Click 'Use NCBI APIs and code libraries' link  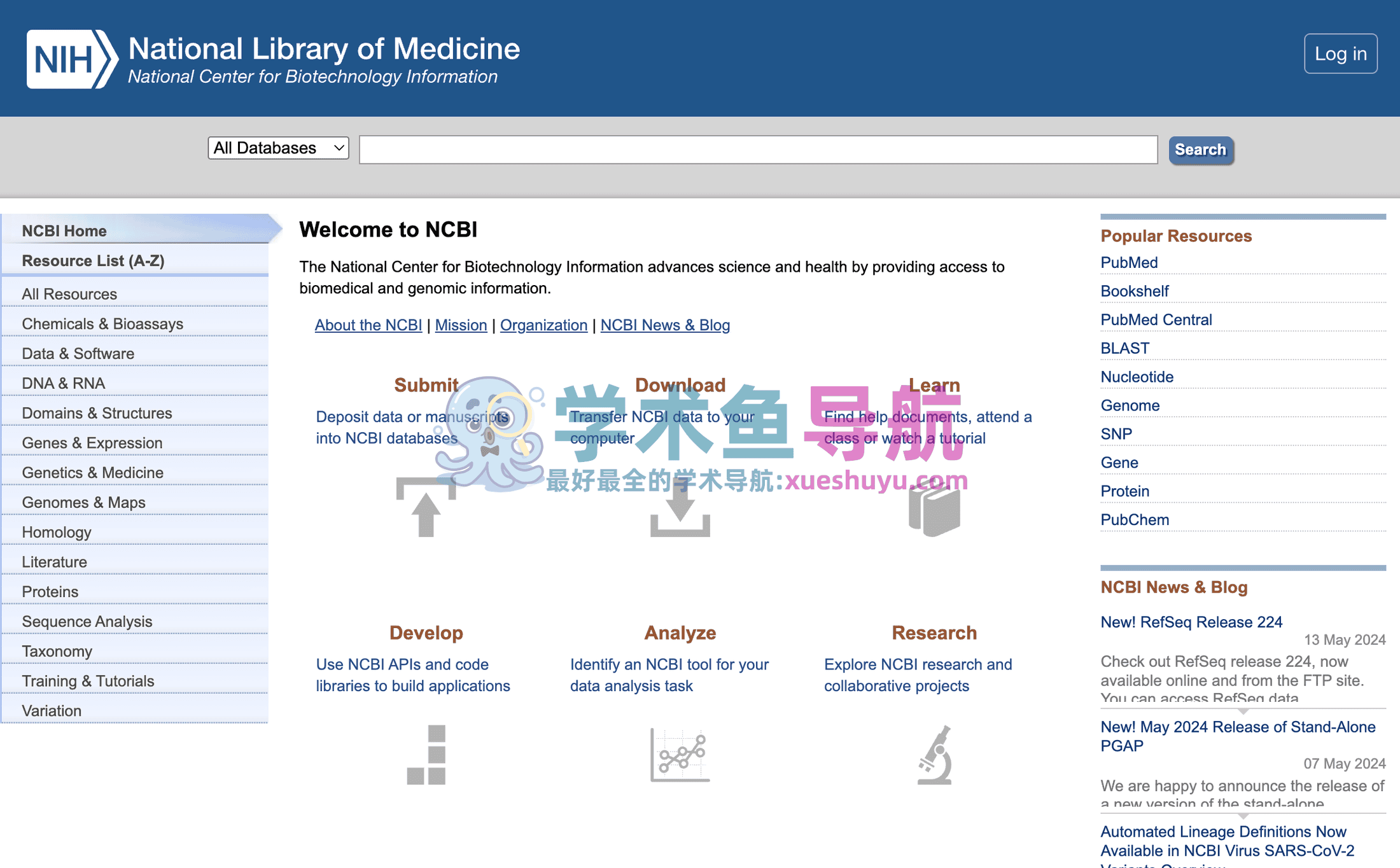(x=413, y=675)
